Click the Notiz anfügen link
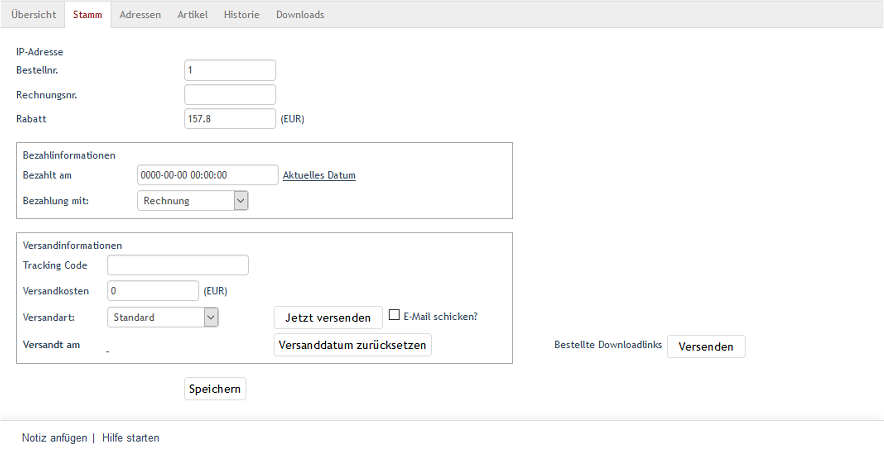This screenshot has height=454, width=884. pyautogui.click(x=54, y=438)
